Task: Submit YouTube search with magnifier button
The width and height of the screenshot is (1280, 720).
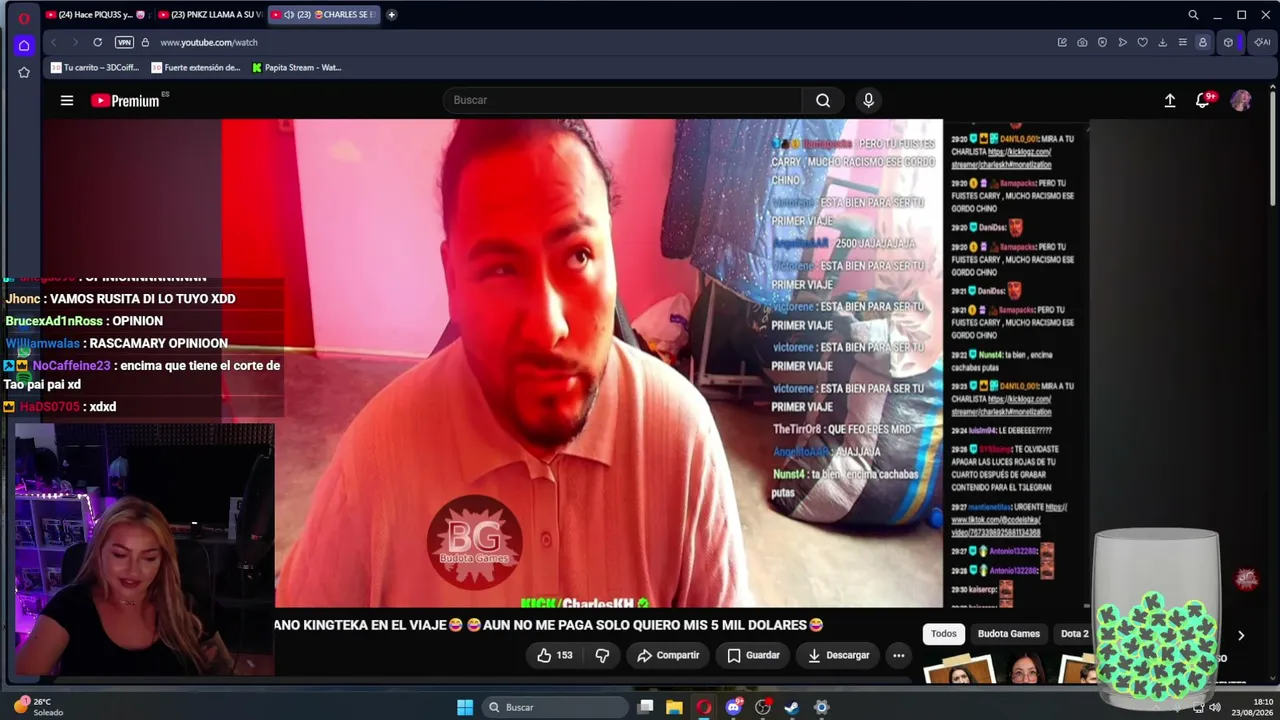Action: 823,100
